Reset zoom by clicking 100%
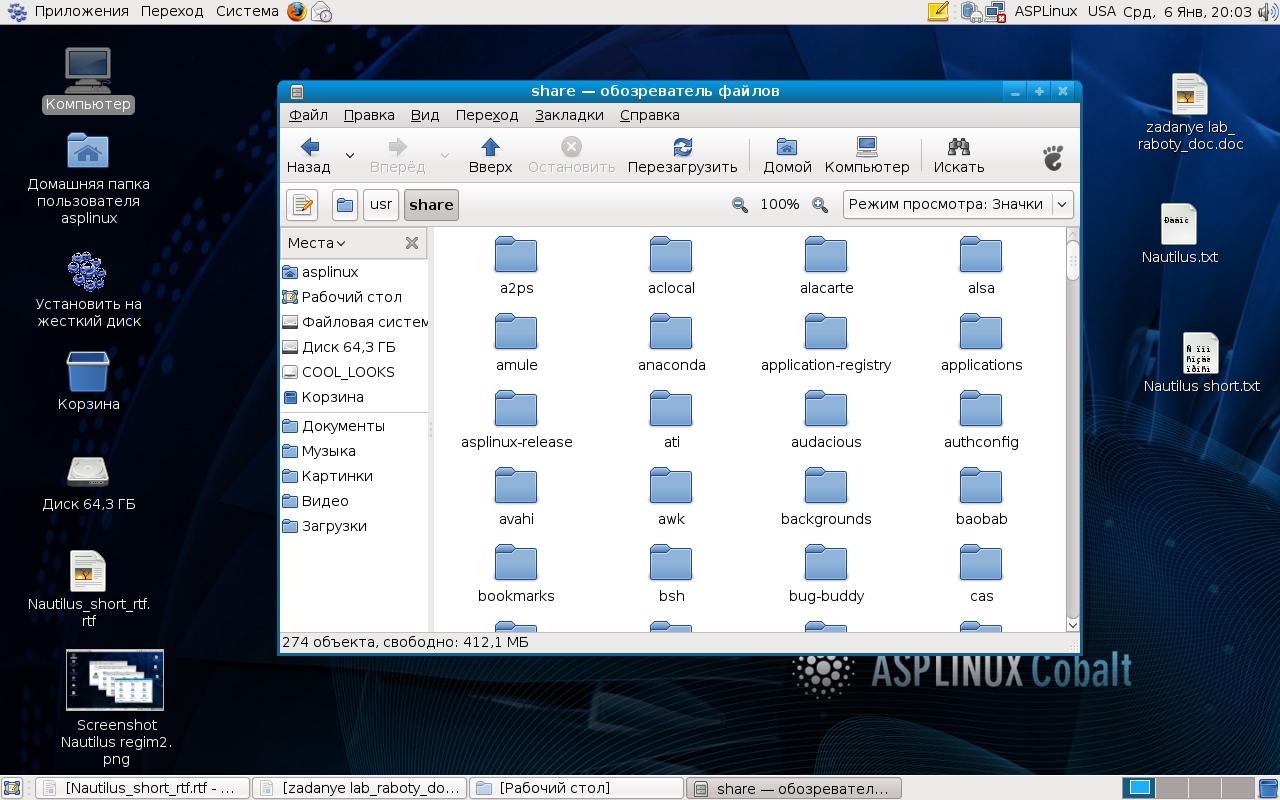The height and width of the screenshot is (800, 1280). (779, 204)
